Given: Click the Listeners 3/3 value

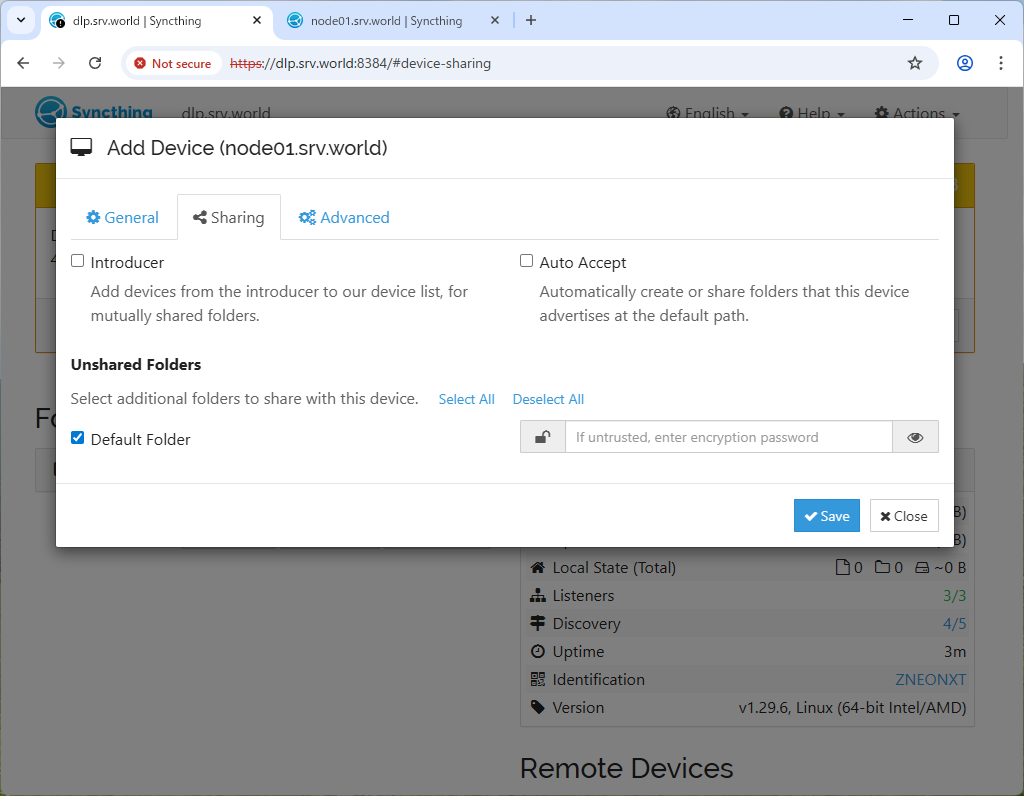Looking at the screenshot, I should point(954,596).
